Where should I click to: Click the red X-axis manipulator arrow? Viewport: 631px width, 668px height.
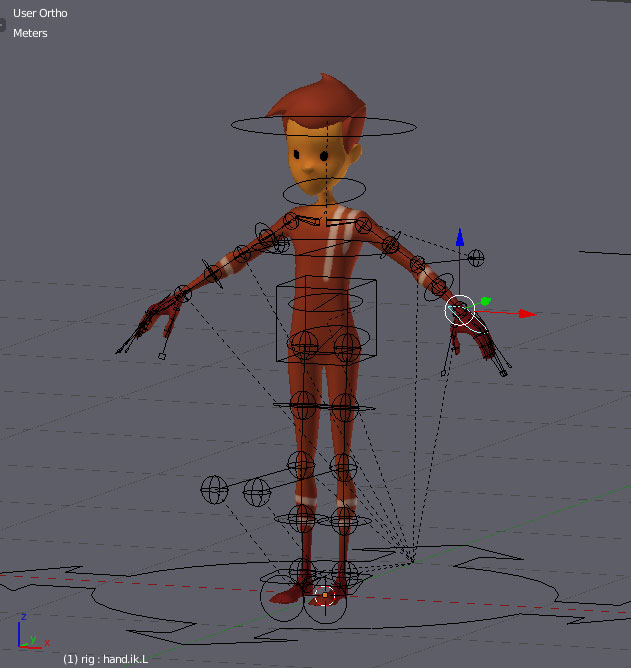528,314
